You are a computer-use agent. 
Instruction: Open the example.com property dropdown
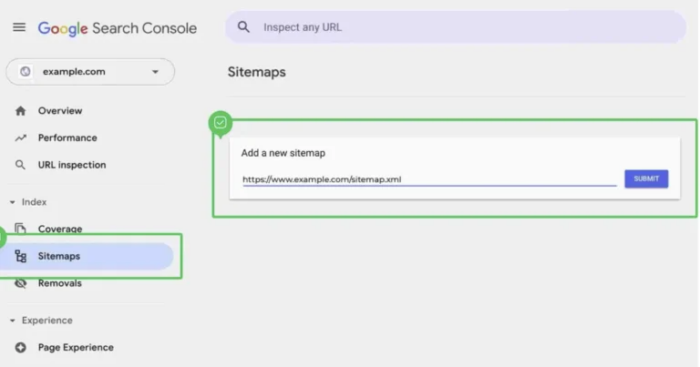pyautogui.click(x=90, y=72)
